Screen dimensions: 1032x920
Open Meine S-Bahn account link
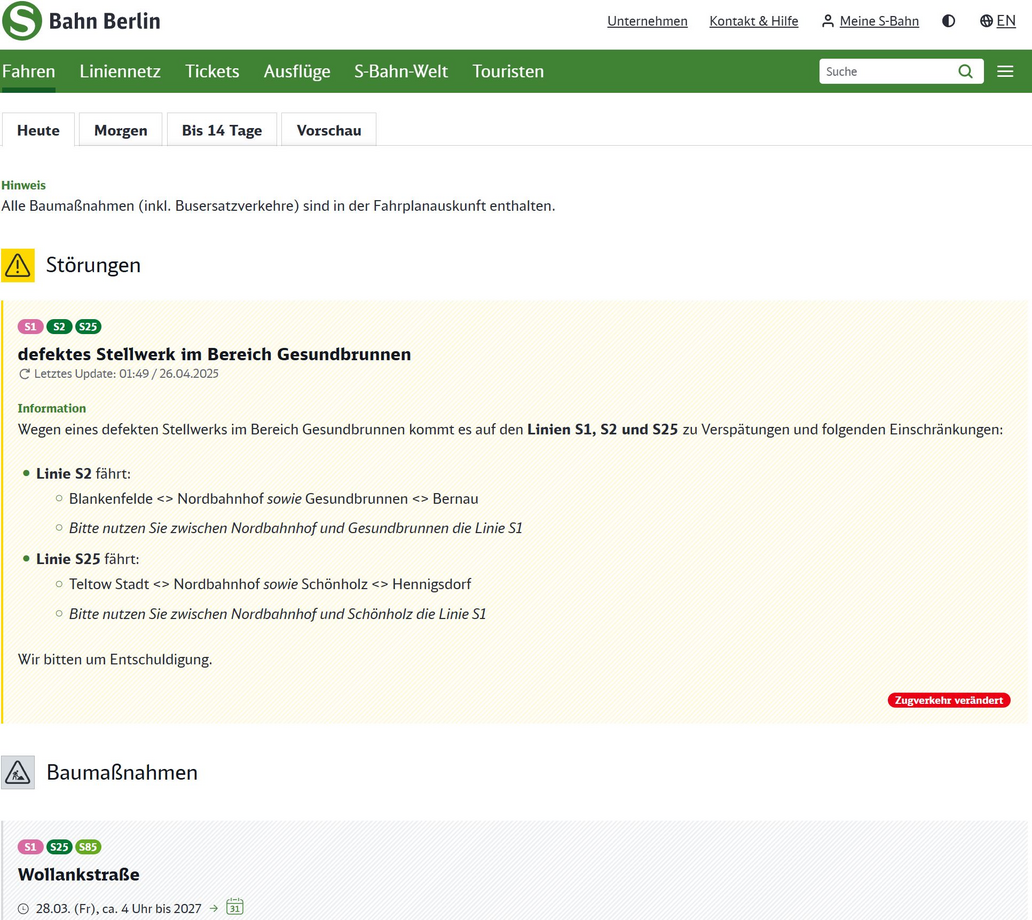click(x=879, y=21)
